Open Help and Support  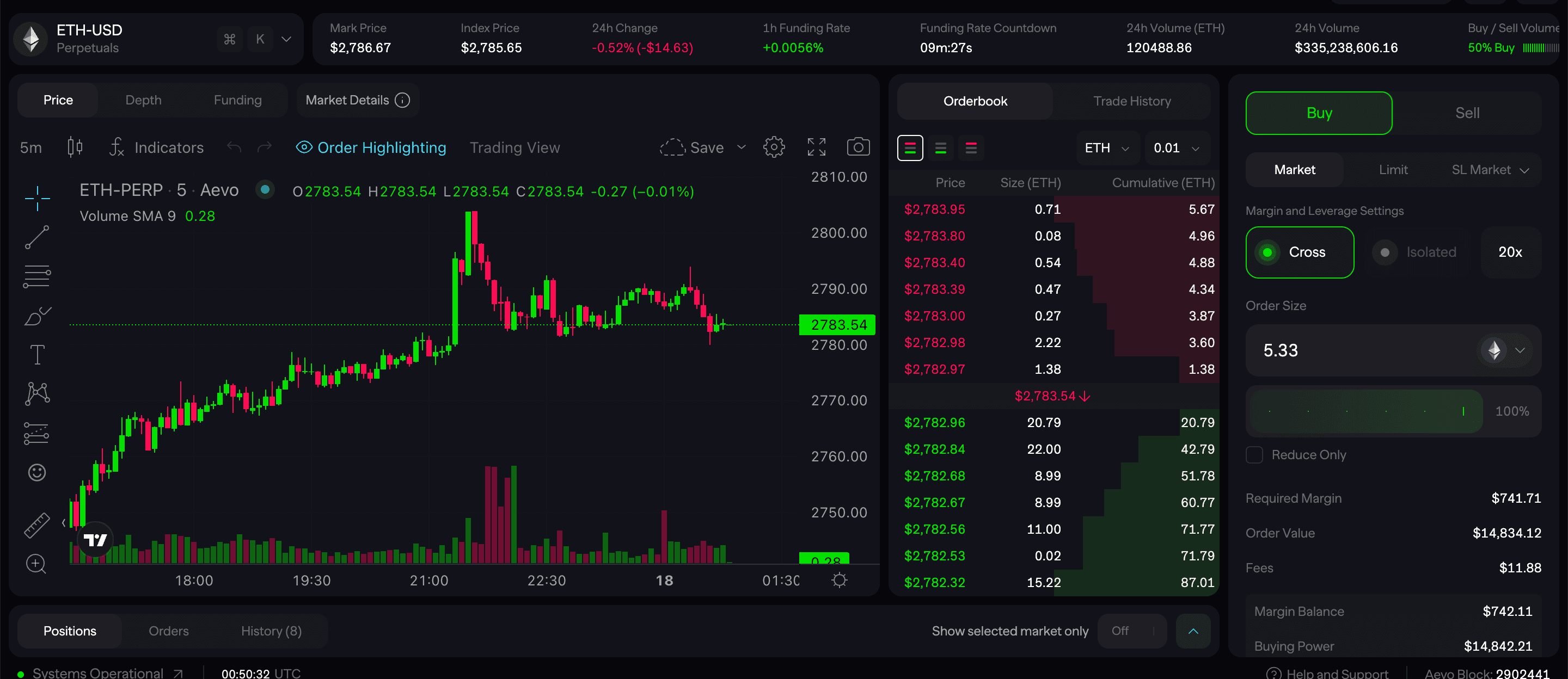click(x=1327, y=673)
